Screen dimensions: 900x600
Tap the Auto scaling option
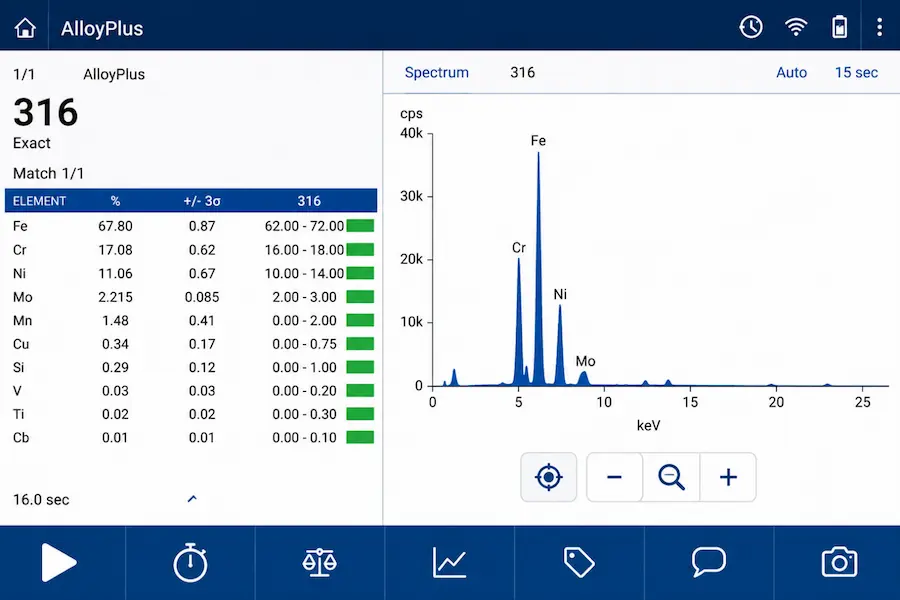[x=792, y=72]
